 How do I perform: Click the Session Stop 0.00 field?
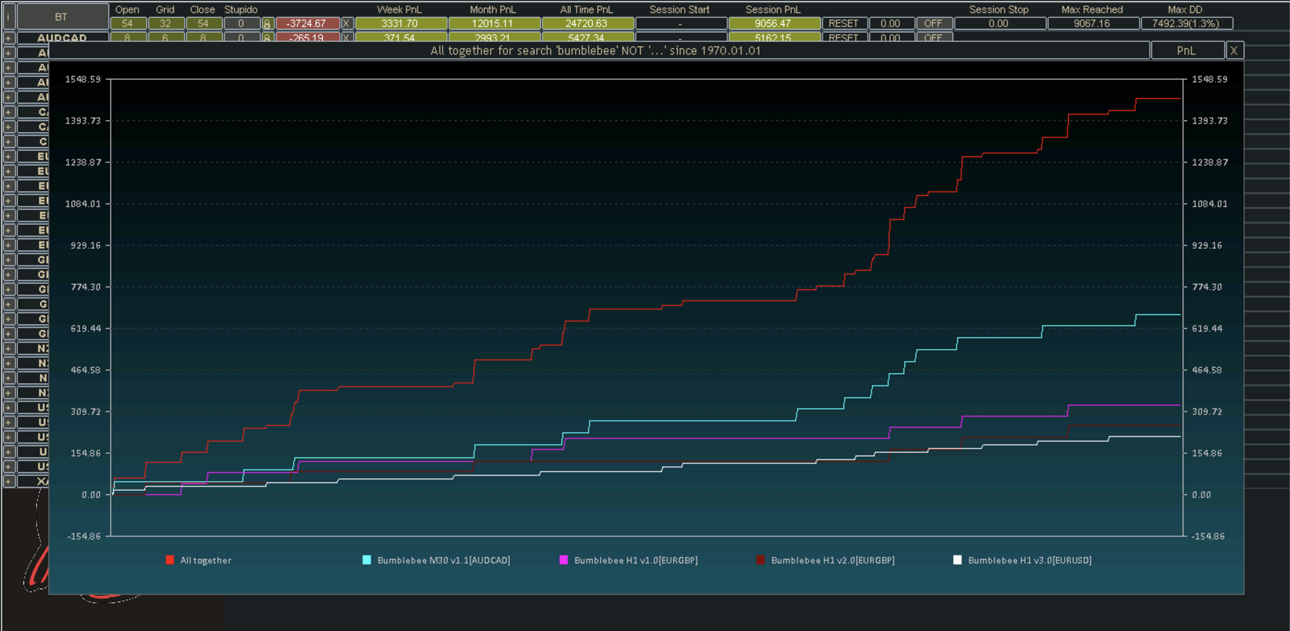(x=998, y=23)
